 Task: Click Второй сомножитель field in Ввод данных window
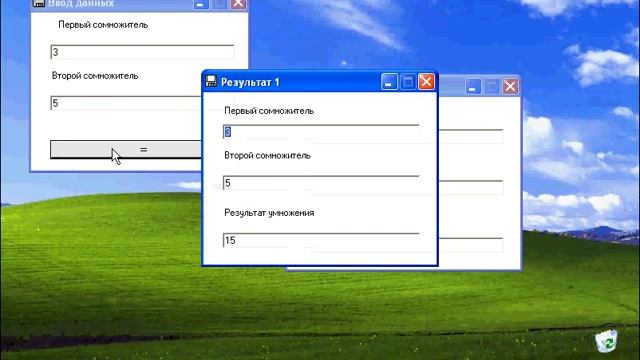[x=126, y=103]
